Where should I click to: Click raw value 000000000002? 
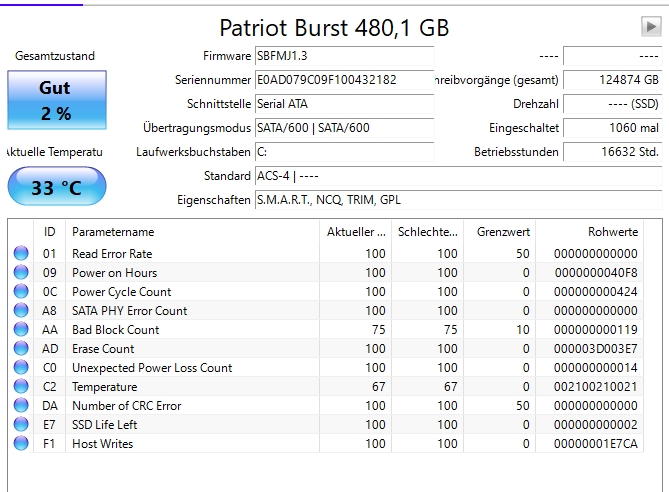(x=596, y=425)
